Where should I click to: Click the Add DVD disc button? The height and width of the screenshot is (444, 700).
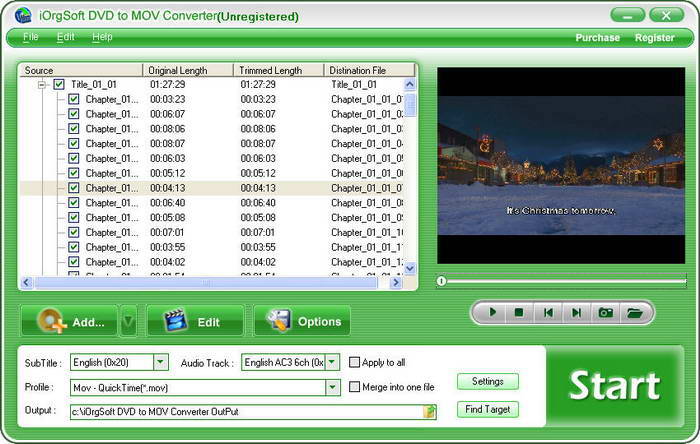coord(69,321)
